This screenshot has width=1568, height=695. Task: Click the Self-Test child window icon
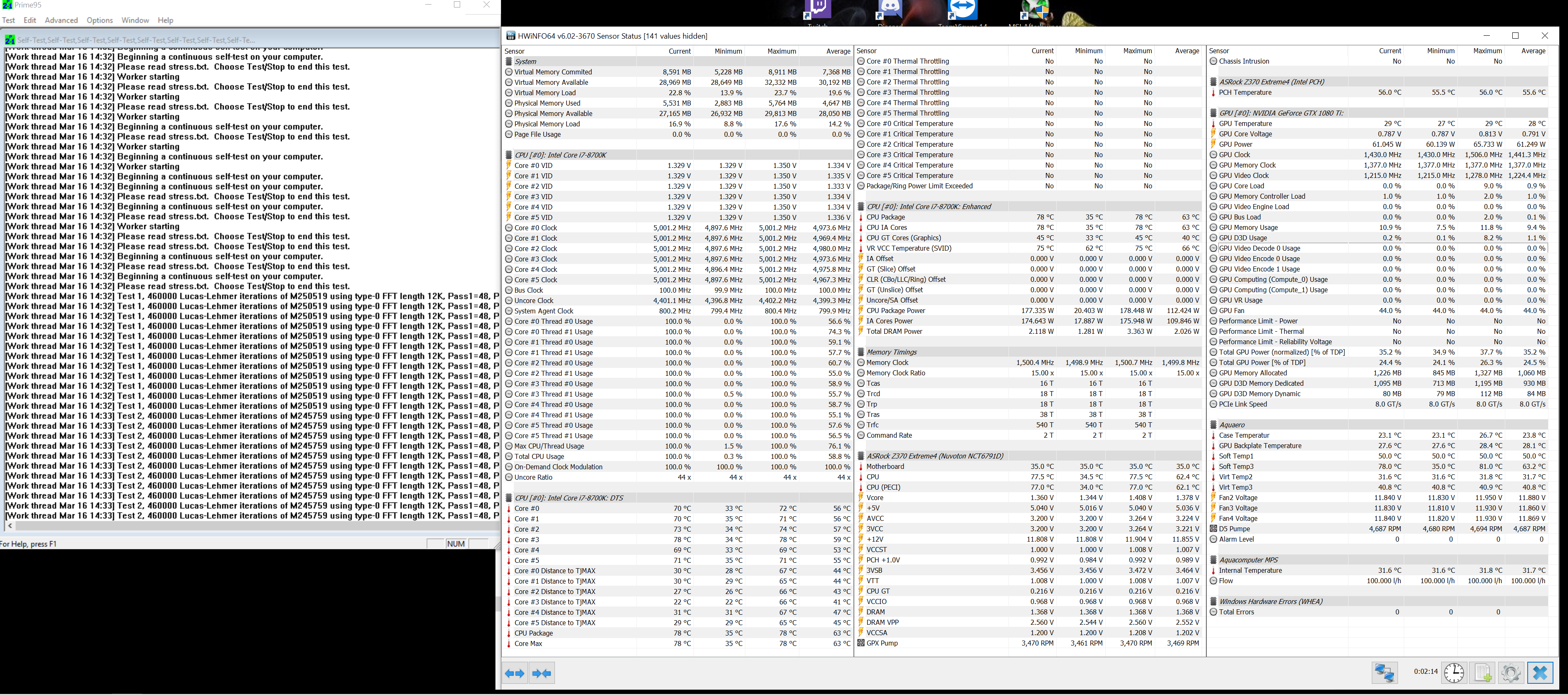click(x=10, y=40)
